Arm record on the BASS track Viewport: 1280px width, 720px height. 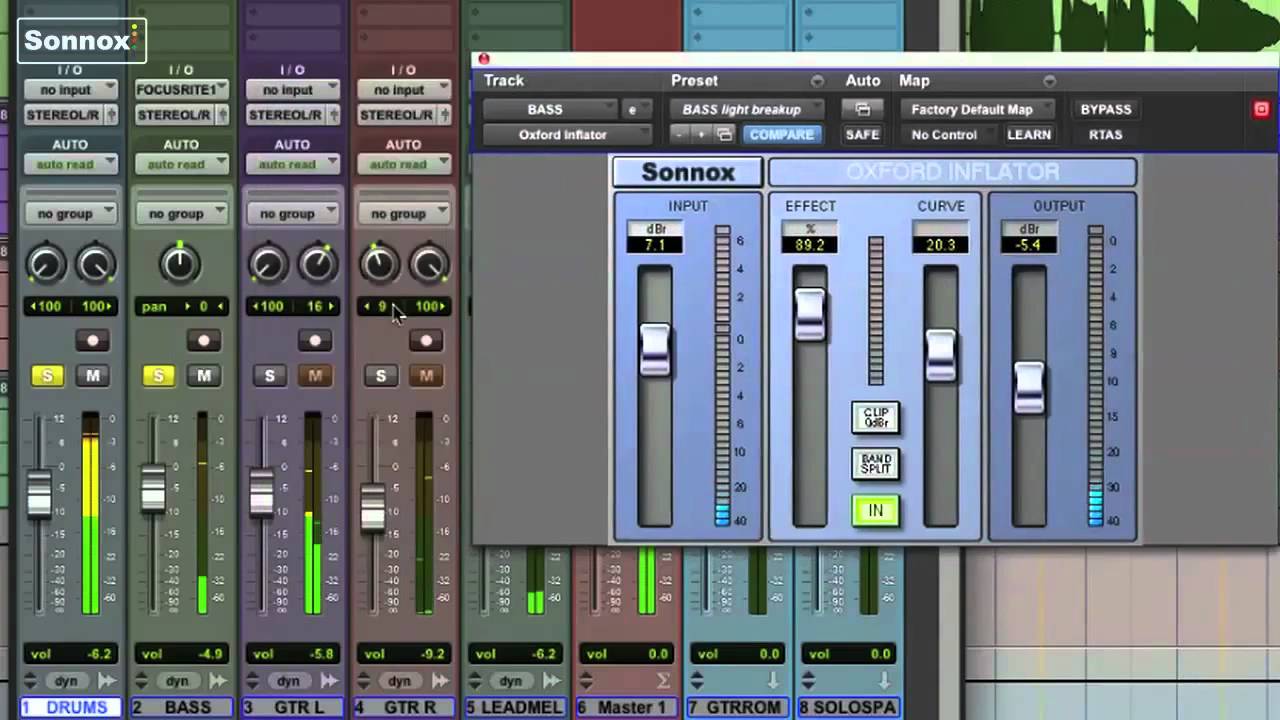204,341
